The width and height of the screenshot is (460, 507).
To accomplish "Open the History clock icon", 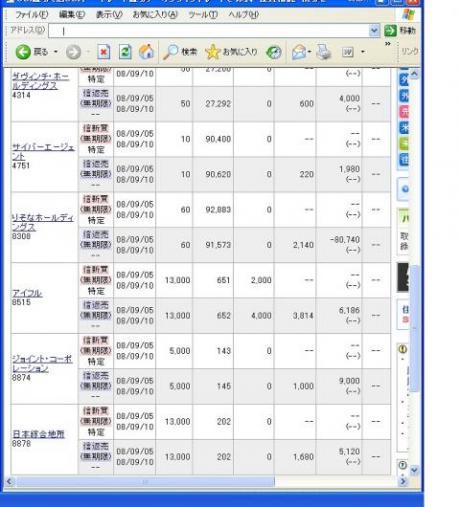I will point(274,52).
